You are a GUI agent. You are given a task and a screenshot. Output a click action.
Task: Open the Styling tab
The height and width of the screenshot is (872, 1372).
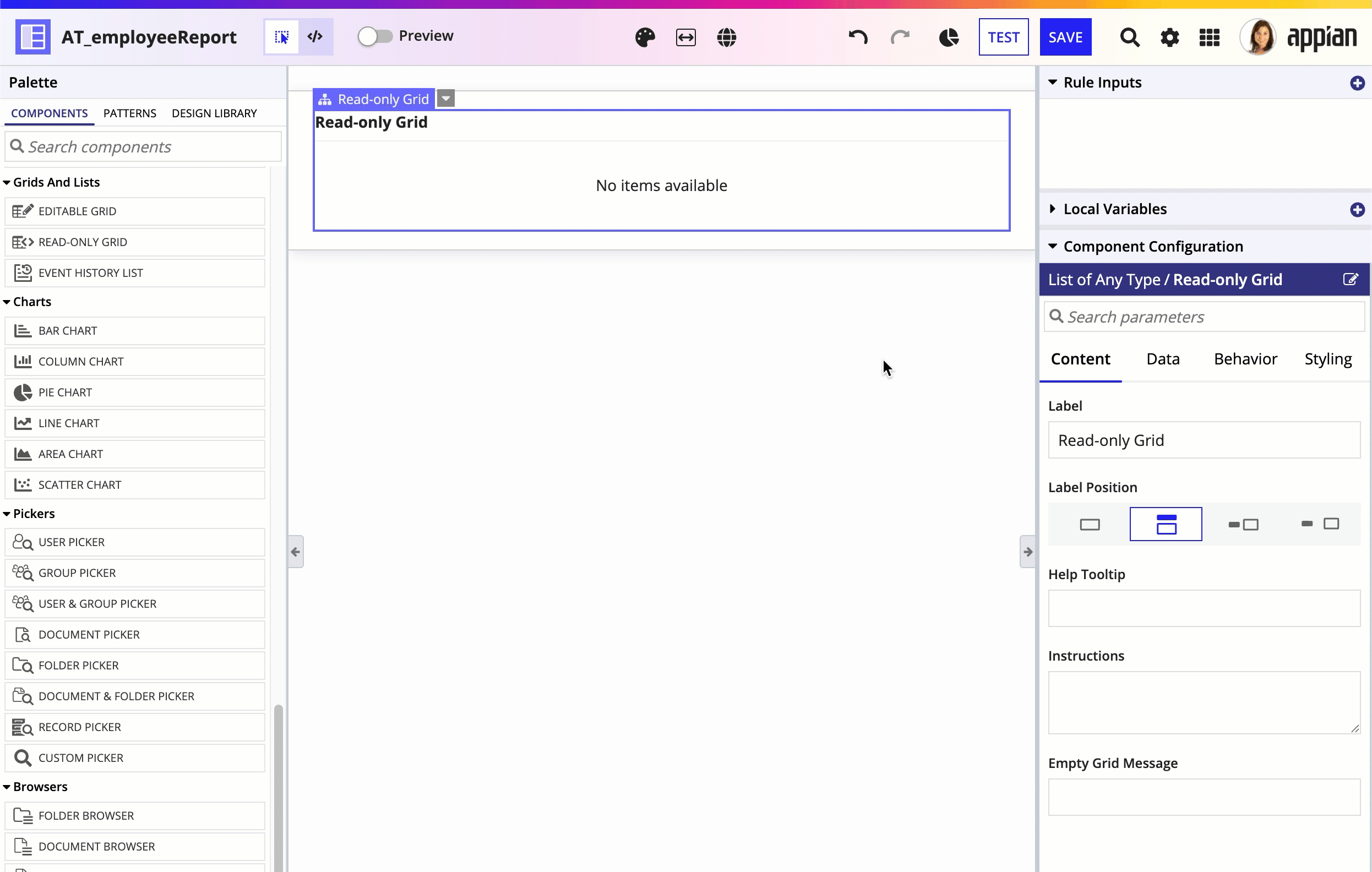pyautogui.click(x=1328, y=359)
